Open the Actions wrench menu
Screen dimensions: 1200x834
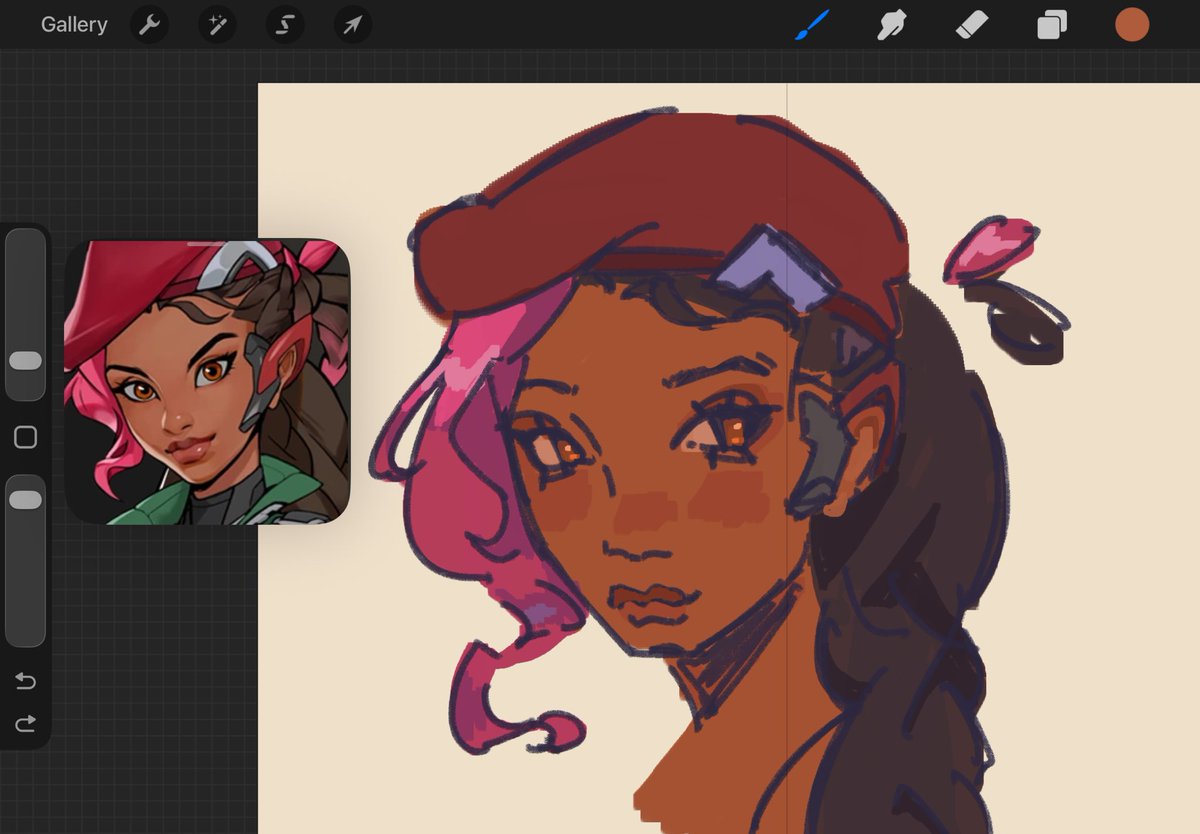pos(149,25)
